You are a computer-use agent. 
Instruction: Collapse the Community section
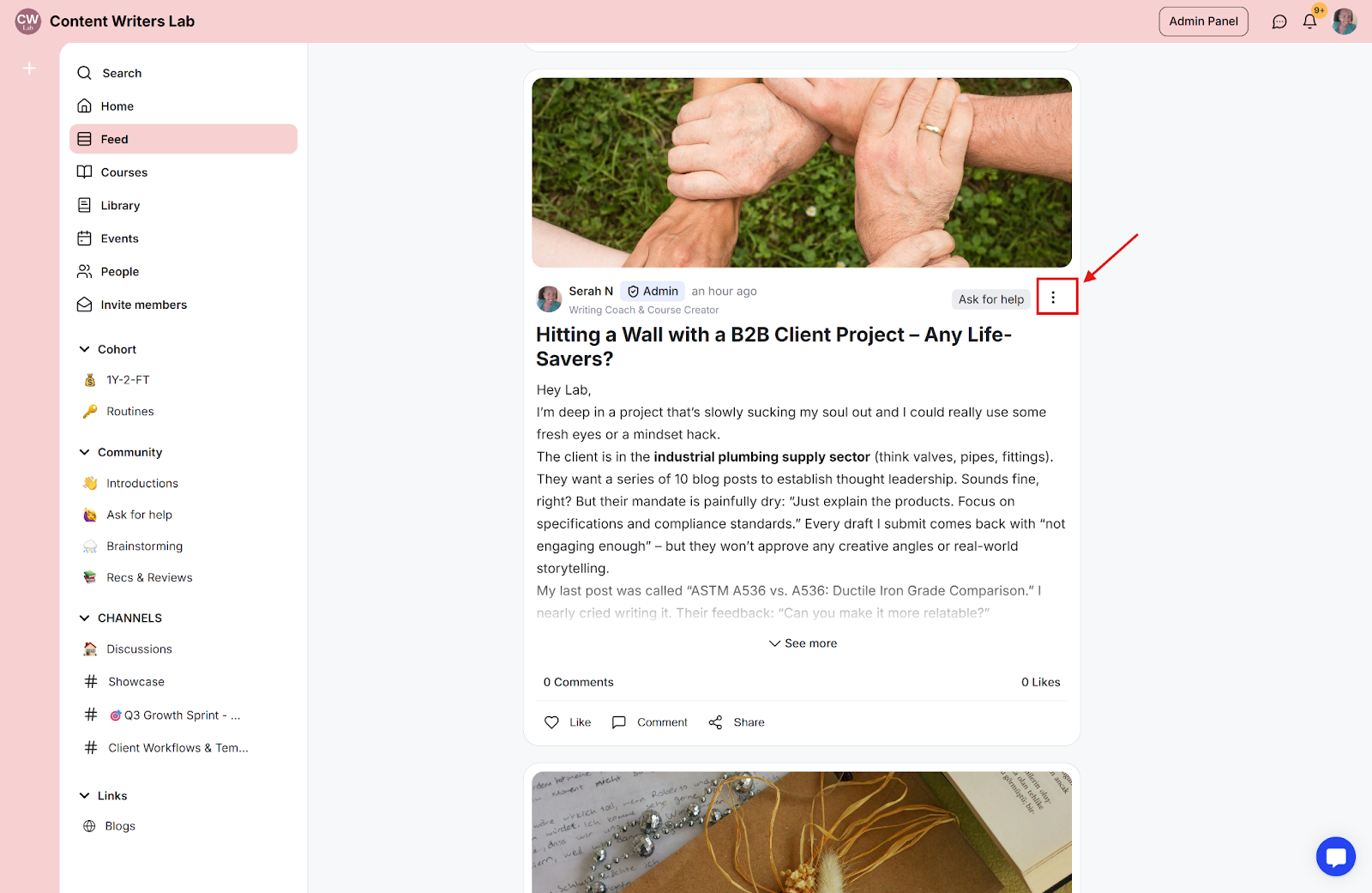[84, 452]
